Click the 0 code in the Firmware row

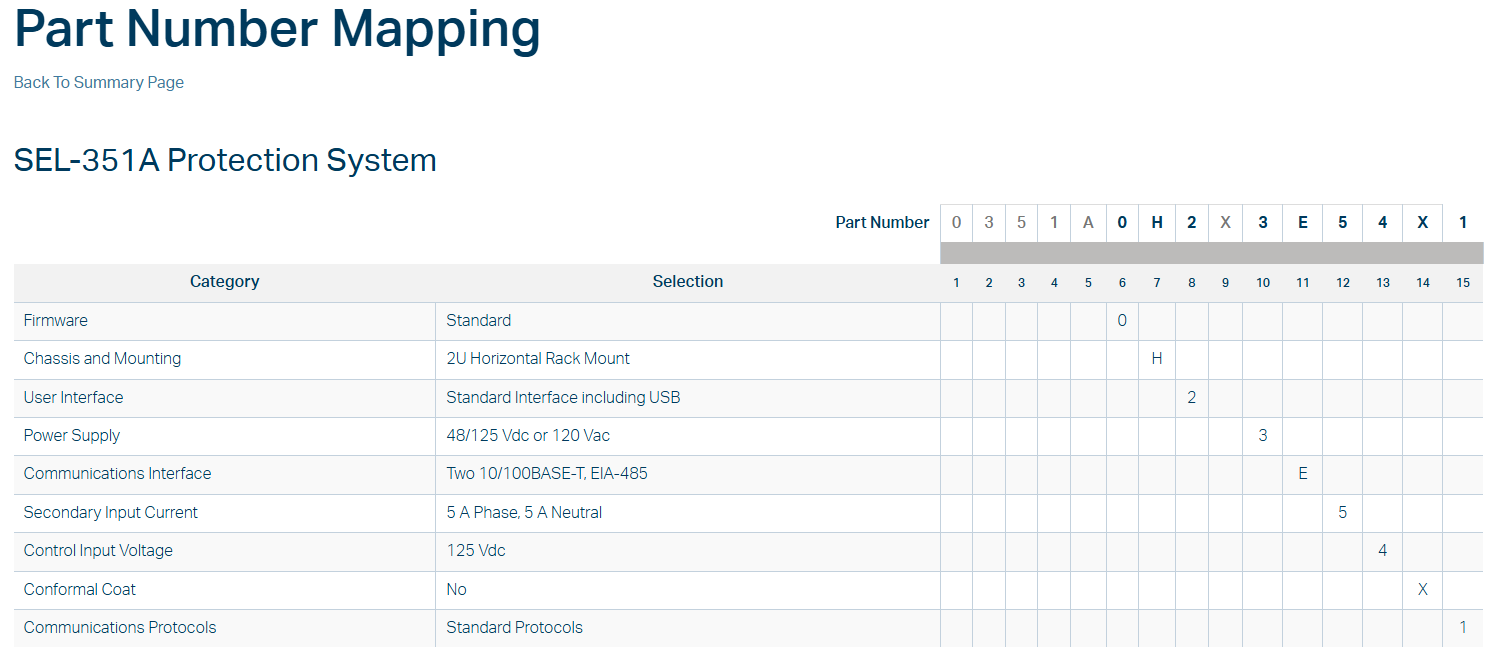click(x=1122, y=321)
